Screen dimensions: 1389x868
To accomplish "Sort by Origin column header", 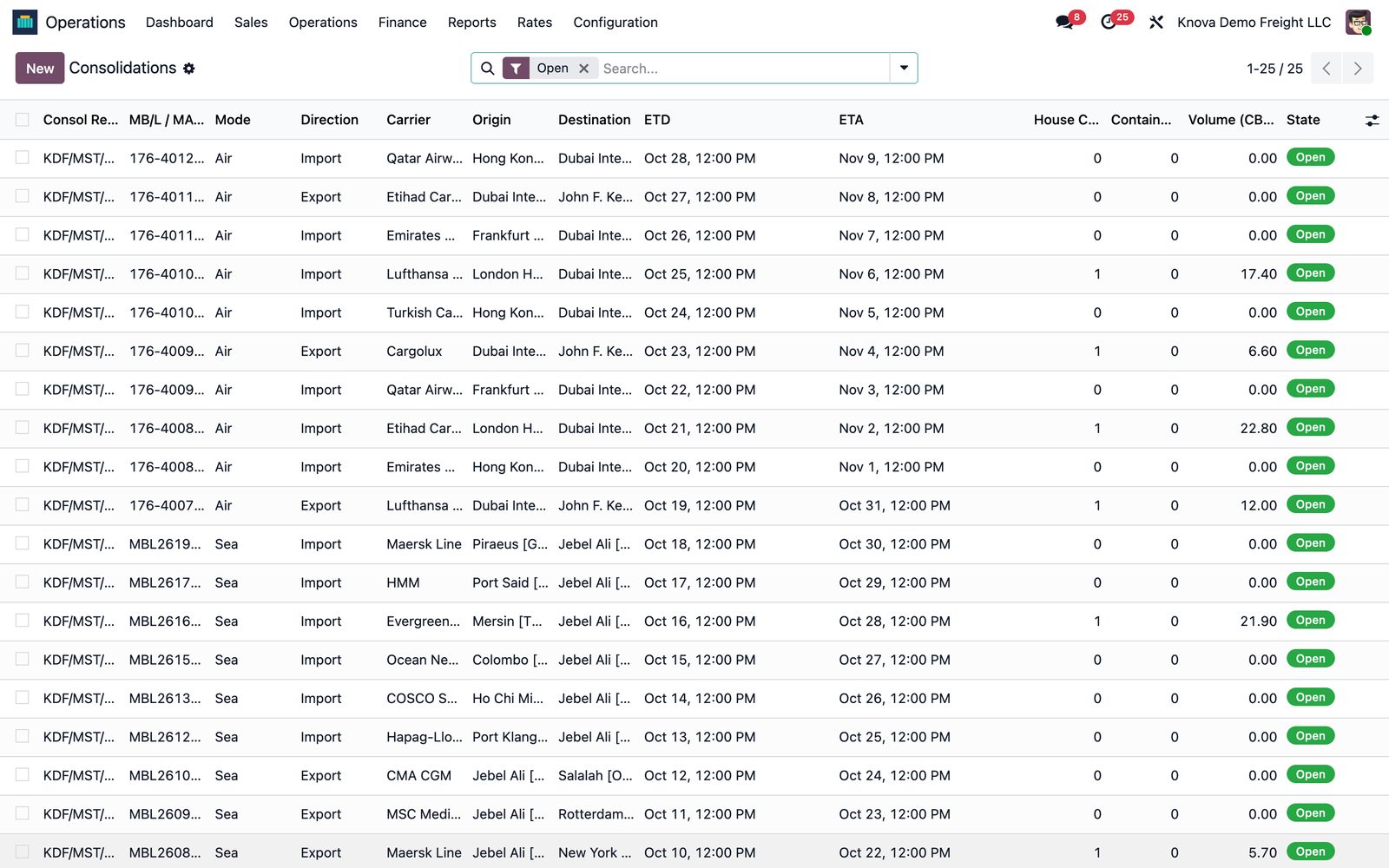I will click(x=491, y=120).
